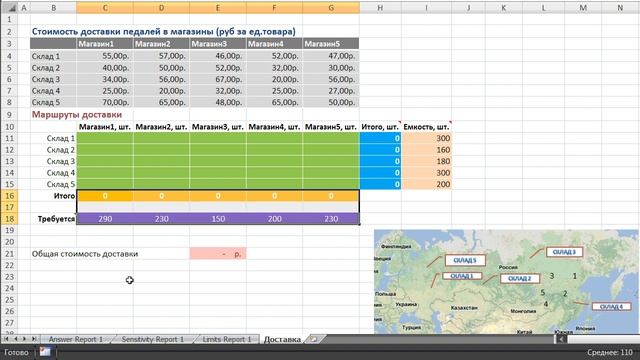Click the next sheet navigation arrow
This screenshot has height=360, width=640.
[x=24, y=339]
